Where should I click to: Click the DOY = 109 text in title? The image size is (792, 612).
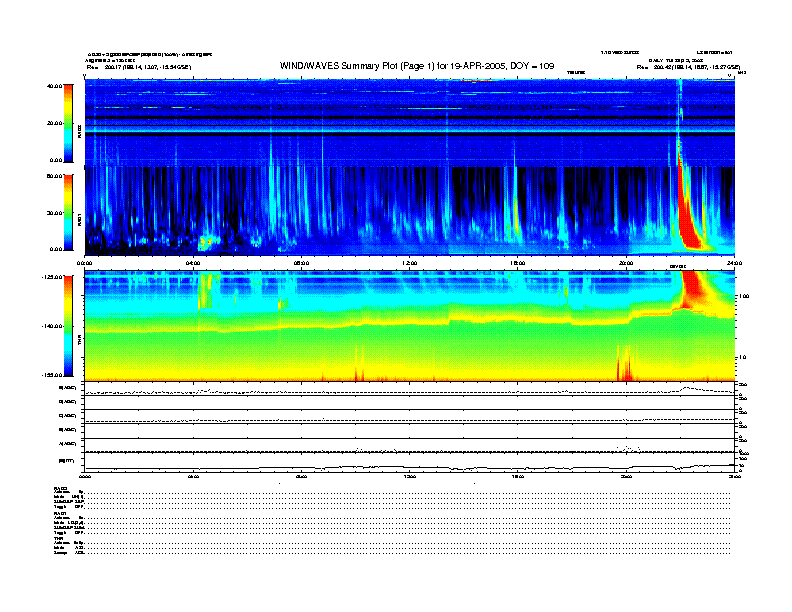point(532,66)
